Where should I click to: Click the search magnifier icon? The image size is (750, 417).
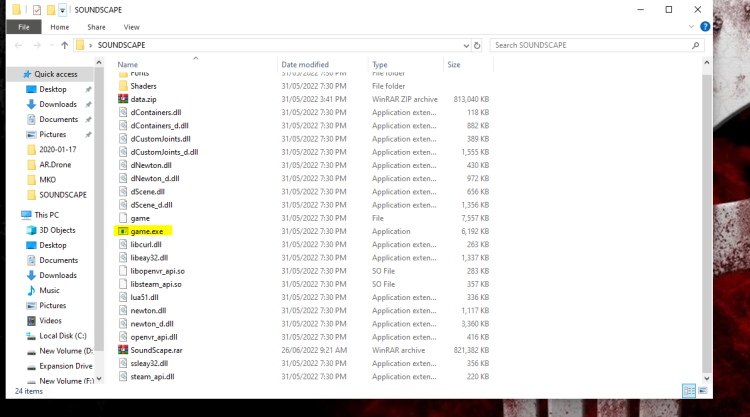pyautogui.click(x=695, y=45)
